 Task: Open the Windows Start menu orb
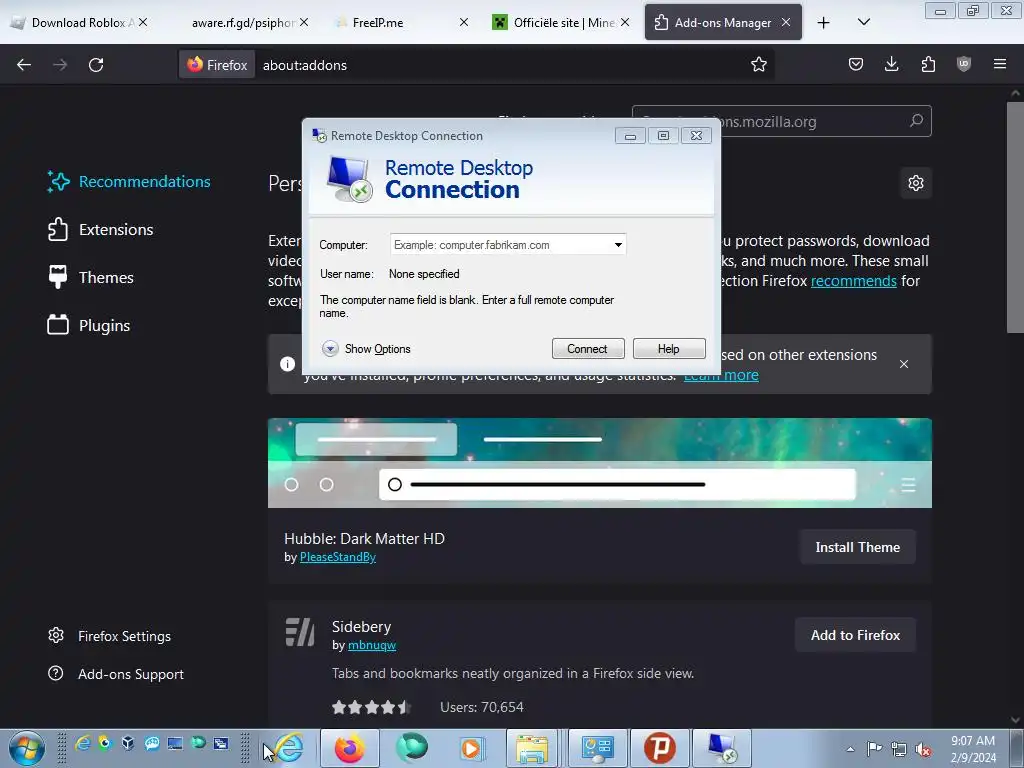27,748
